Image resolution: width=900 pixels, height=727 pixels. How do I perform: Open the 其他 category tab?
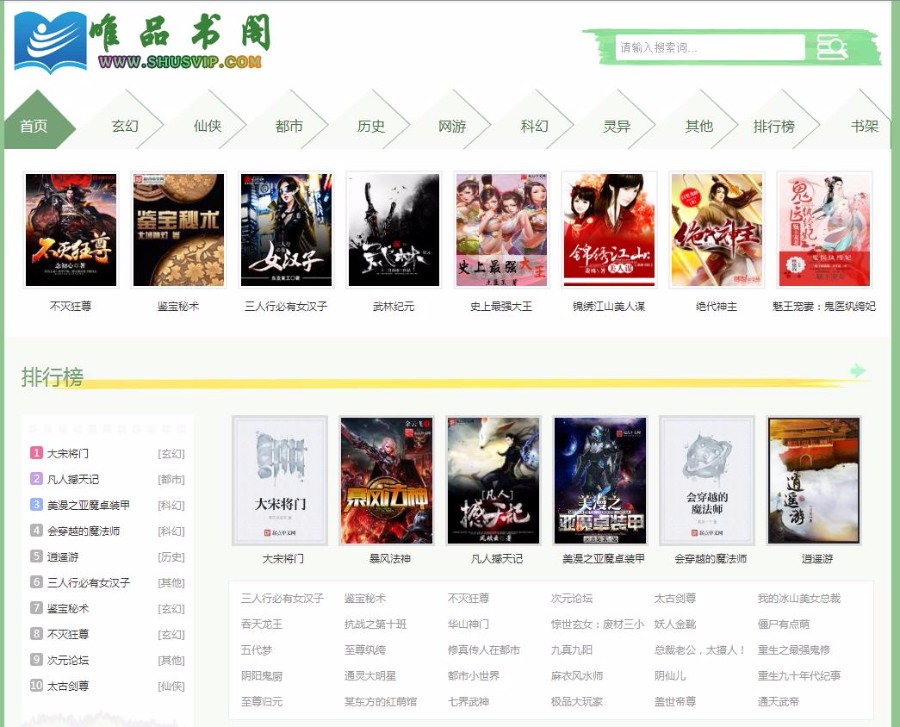(699, 126)
